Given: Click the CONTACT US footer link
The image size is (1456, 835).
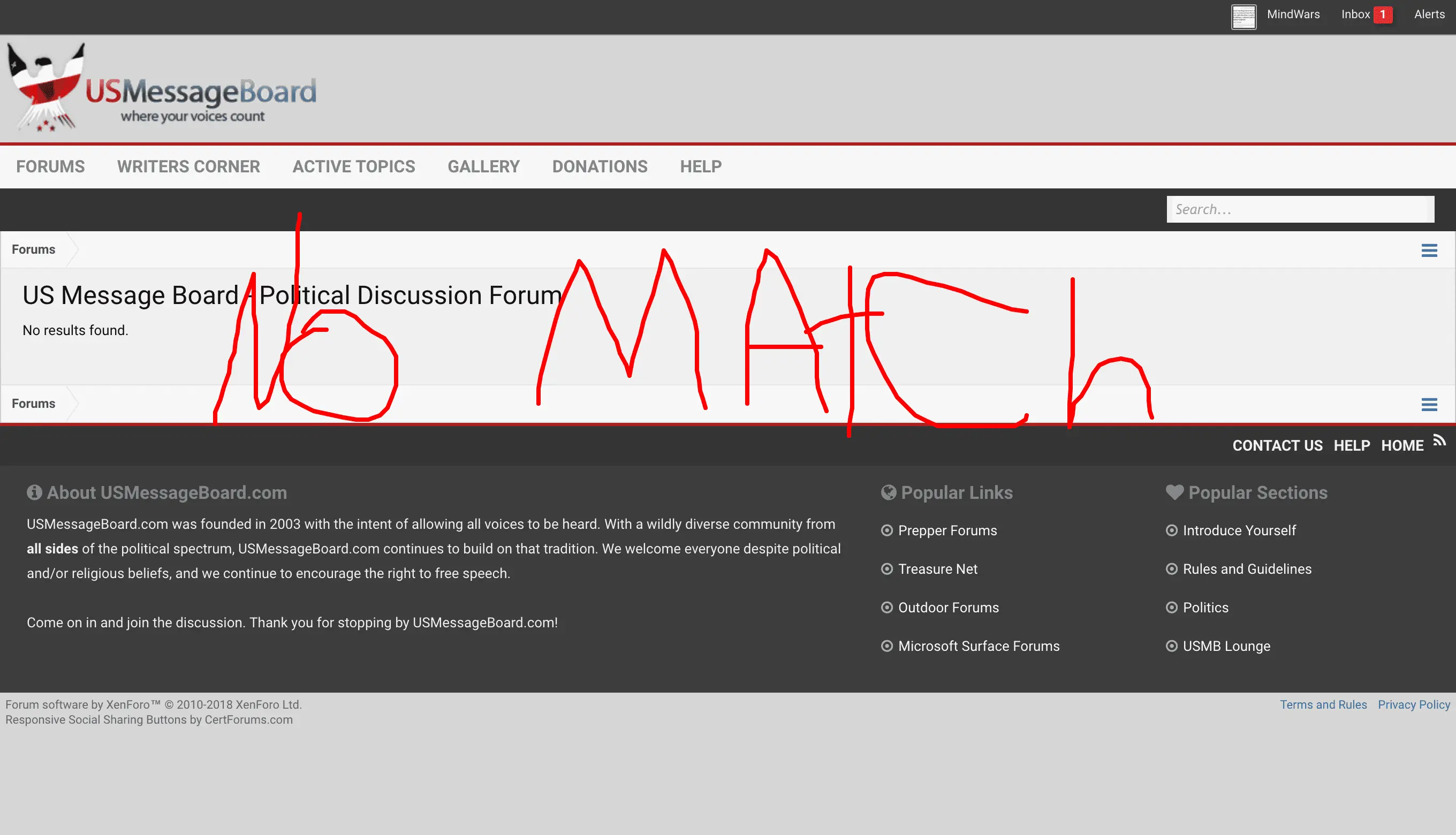Looking at the screenshot, I should pyautogui.click(x=1277, y=445).
